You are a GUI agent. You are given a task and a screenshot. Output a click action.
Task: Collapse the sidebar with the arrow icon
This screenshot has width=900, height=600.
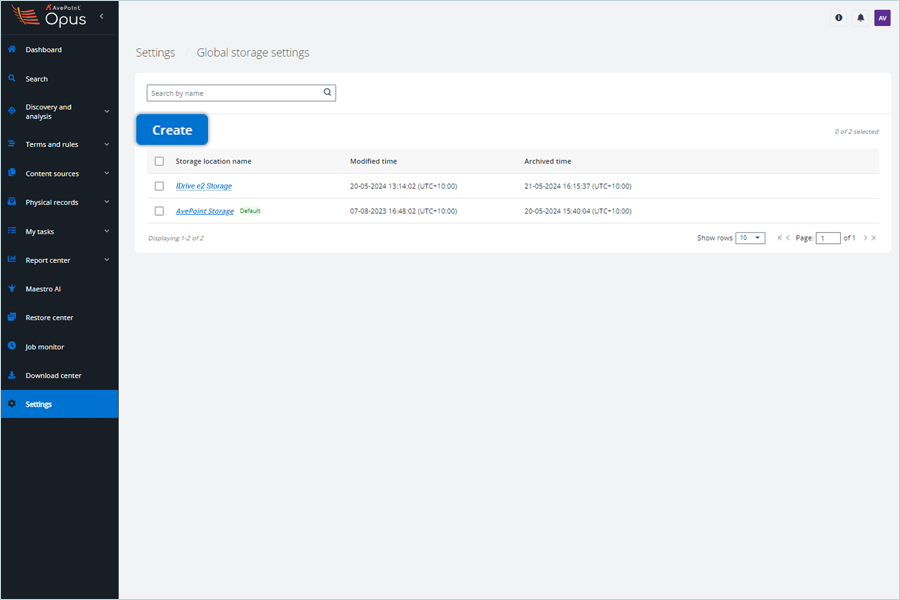(x=102, y=17)
